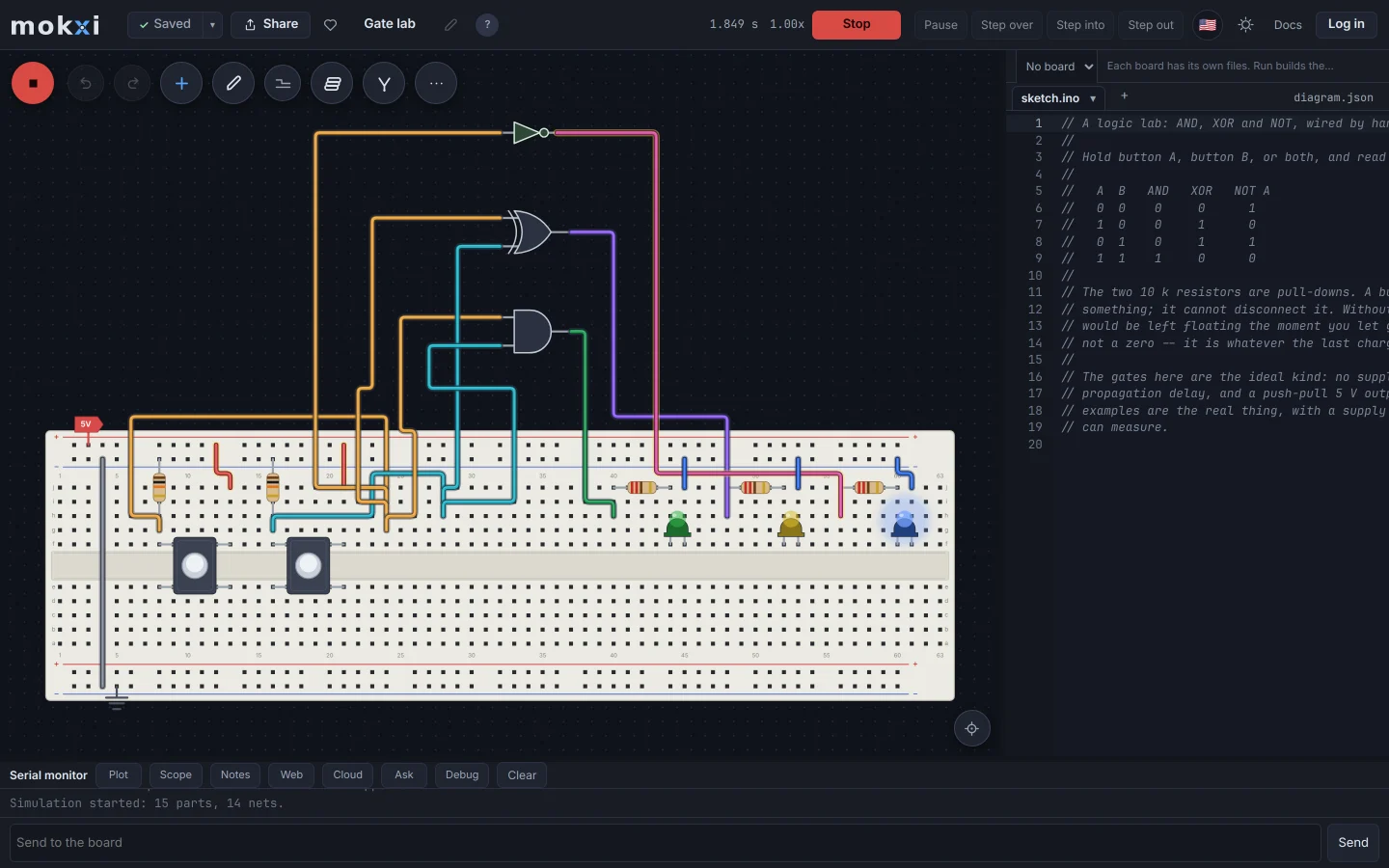Rename project using pencil icon beside Gate lab
The width and height of the screenshot is (1389, 868).
[x=450, y=25]
